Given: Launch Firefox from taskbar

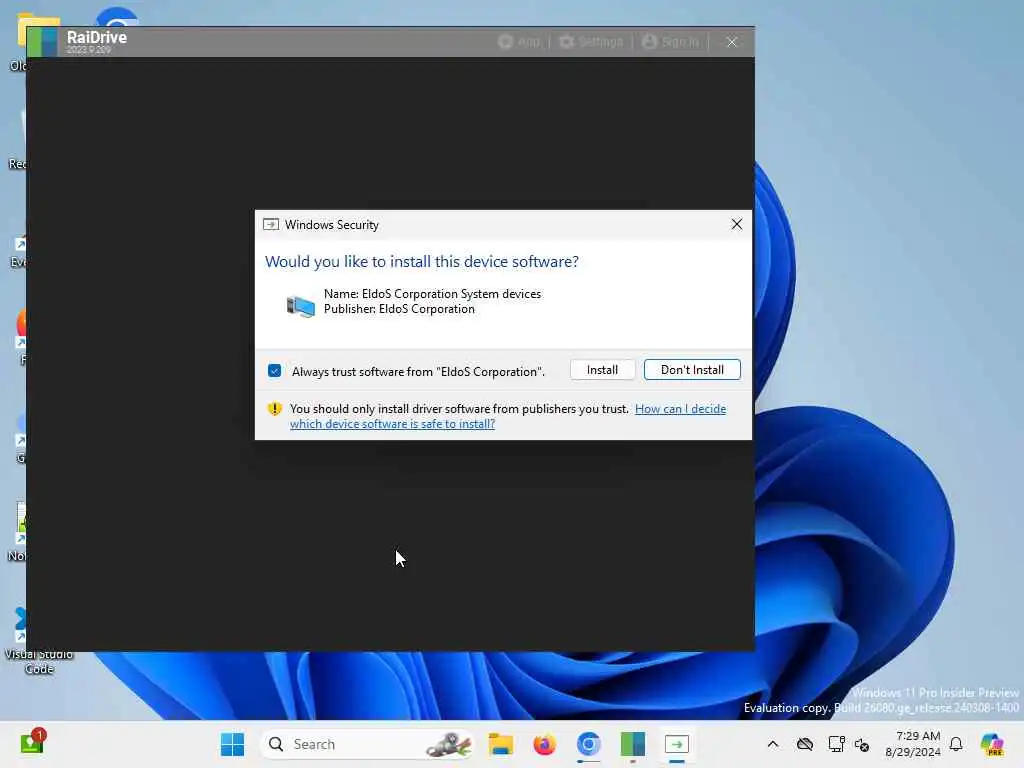Looking at the screenshot, I should coord(544,744).
